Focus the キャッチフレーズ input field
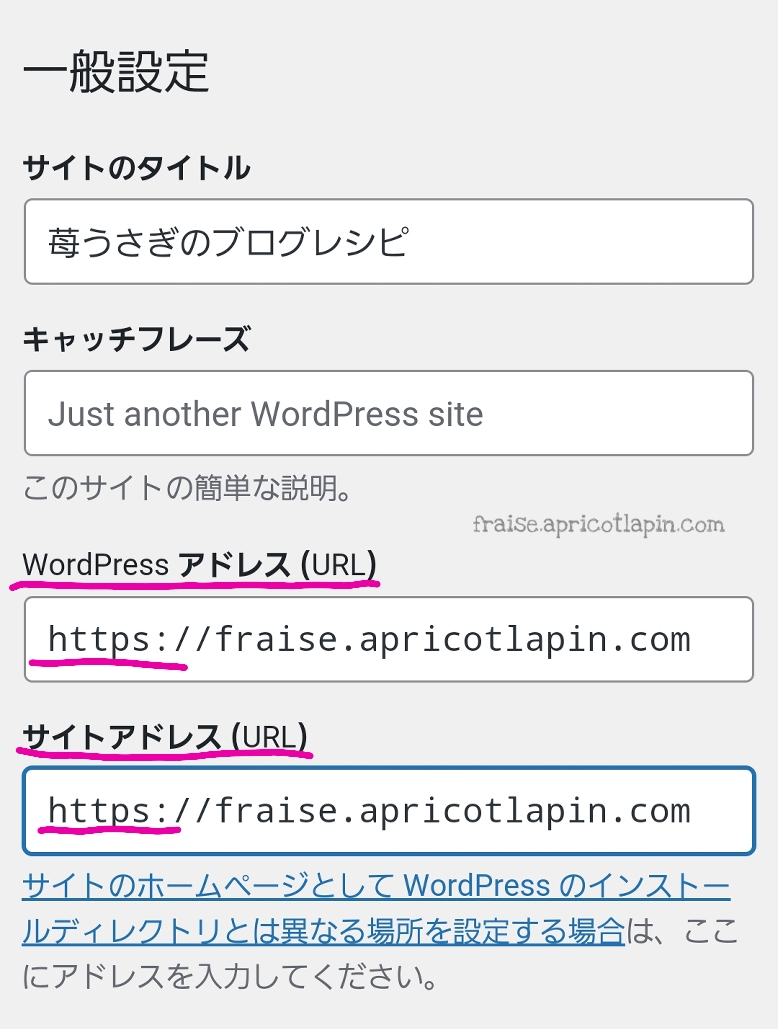 click(x=388, y=413)
